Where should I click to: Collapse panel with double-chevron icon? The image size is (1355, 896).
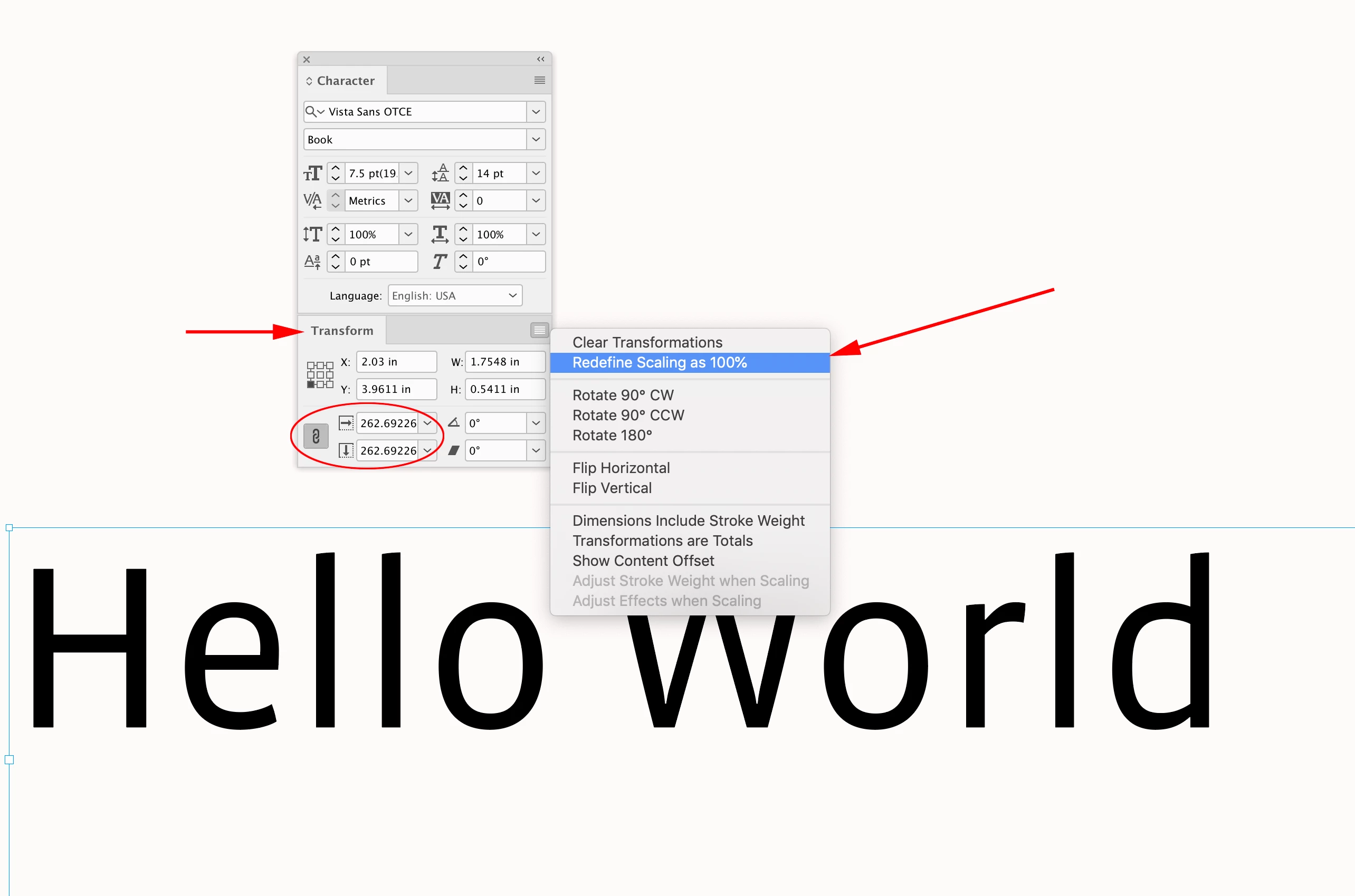coord(540,60)
